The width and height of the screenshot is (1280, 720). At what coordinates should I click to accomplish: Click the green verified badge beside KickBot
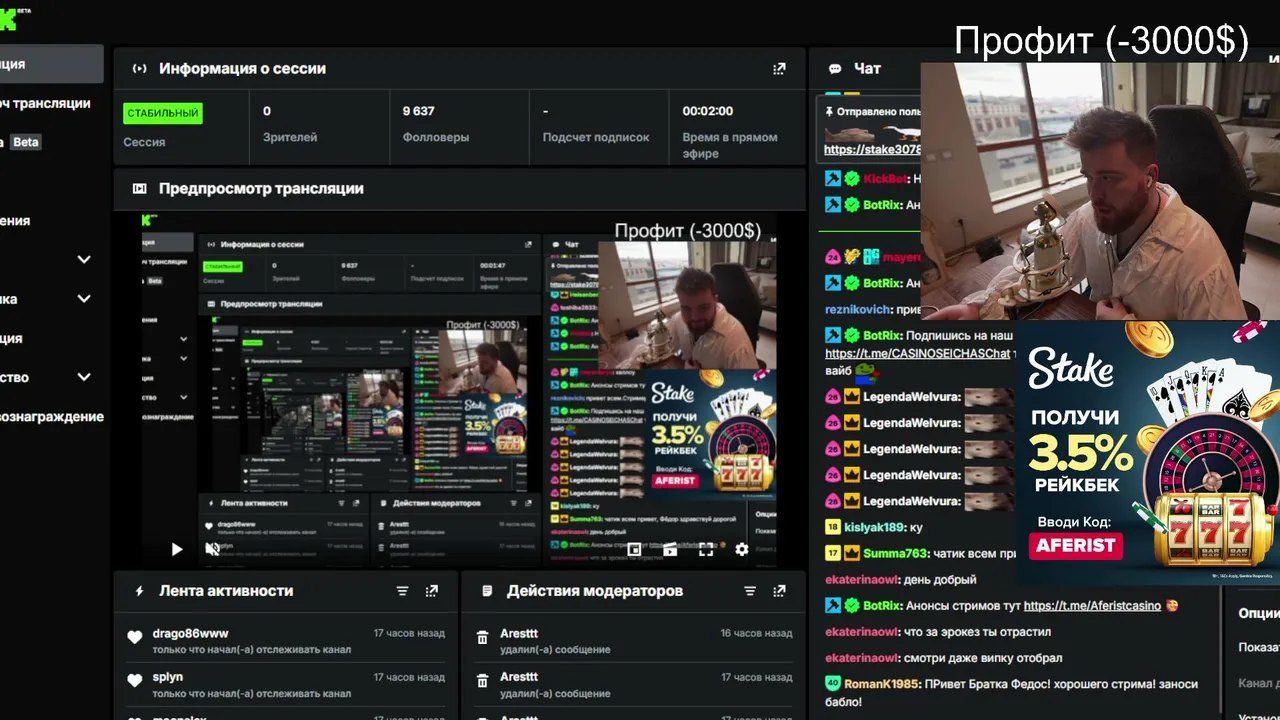point(852,179)
